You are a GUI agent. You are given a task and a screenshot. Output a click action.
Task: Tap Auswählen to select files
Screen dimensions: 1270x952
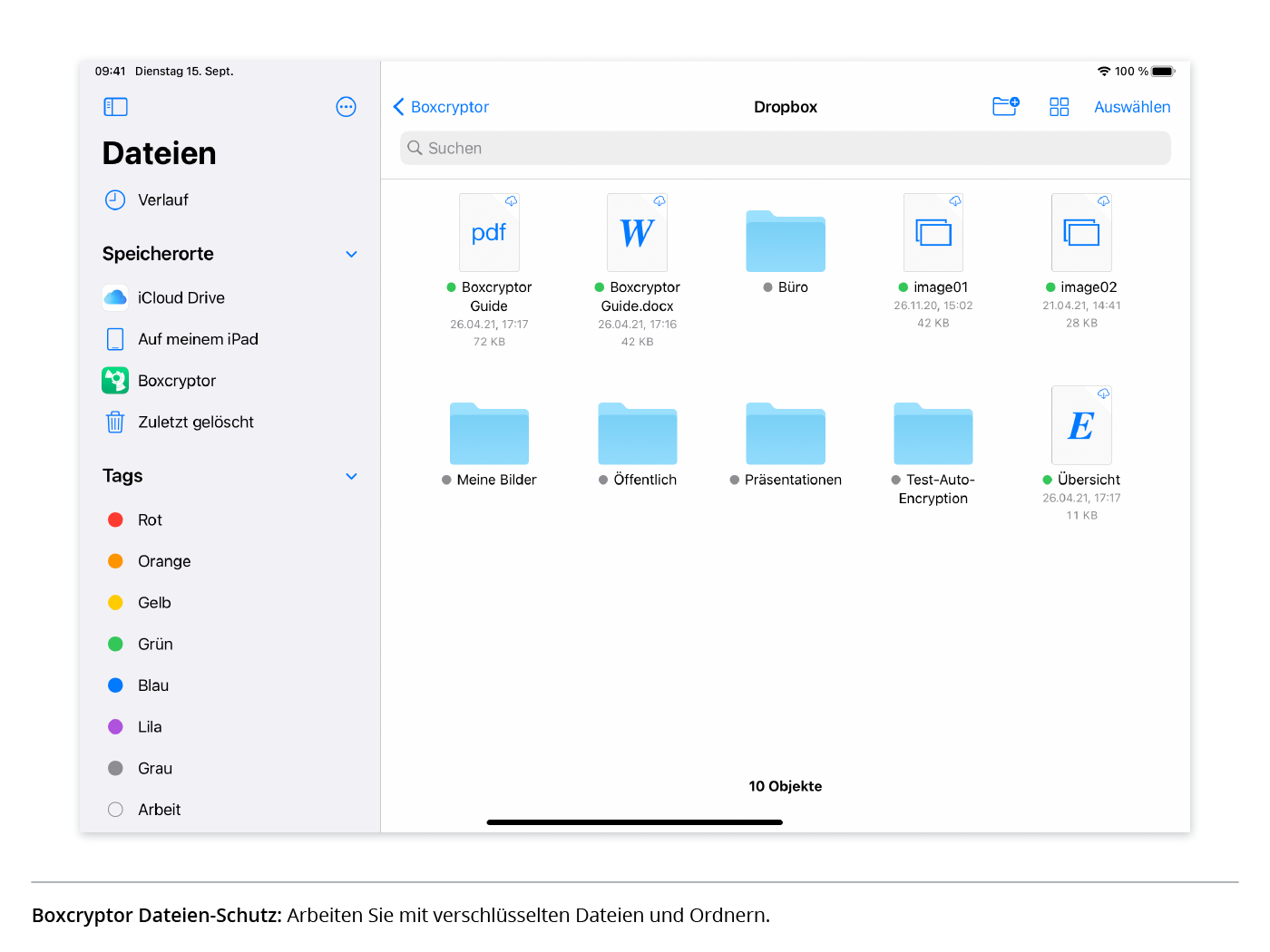1132,107
